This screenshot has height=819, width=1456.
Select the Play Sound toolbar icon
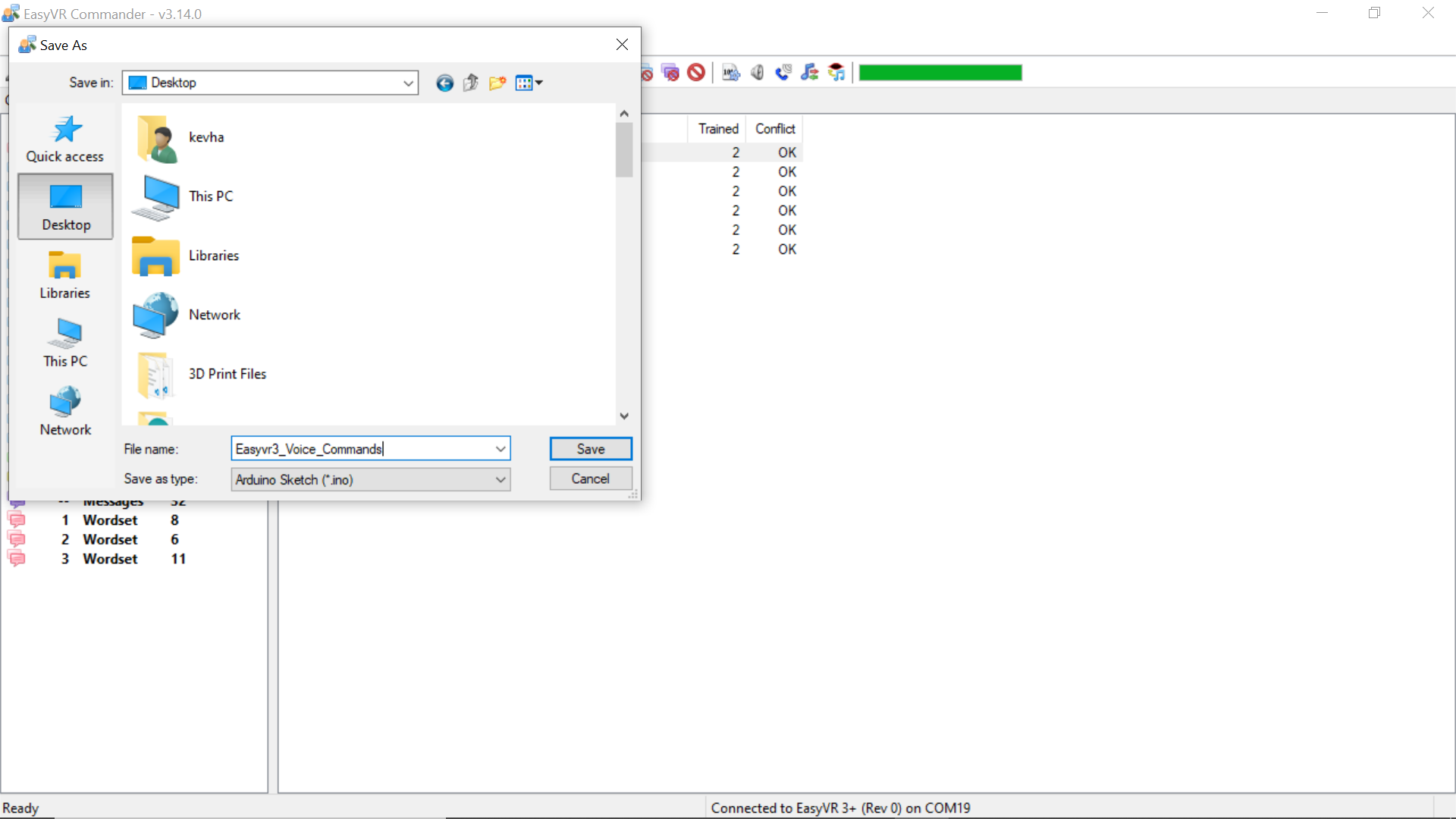[x=757, y=72]
